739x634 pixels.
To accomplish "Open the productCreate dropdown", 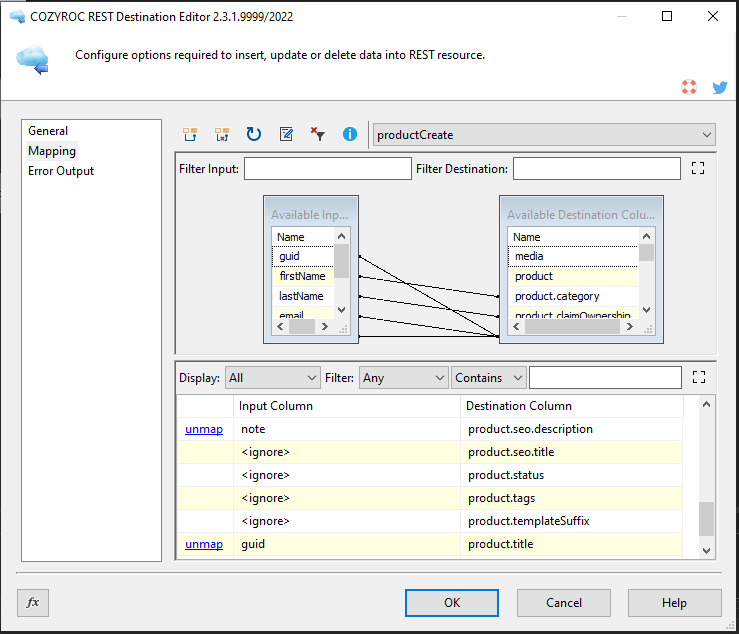I will point(544,134).
